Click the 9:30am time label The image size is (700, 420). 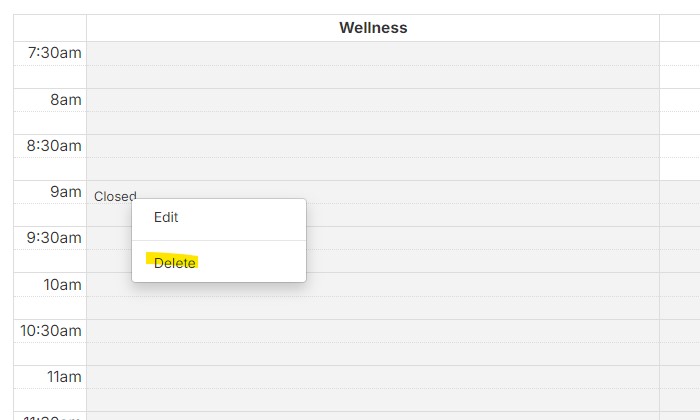(x=54, y=238)
